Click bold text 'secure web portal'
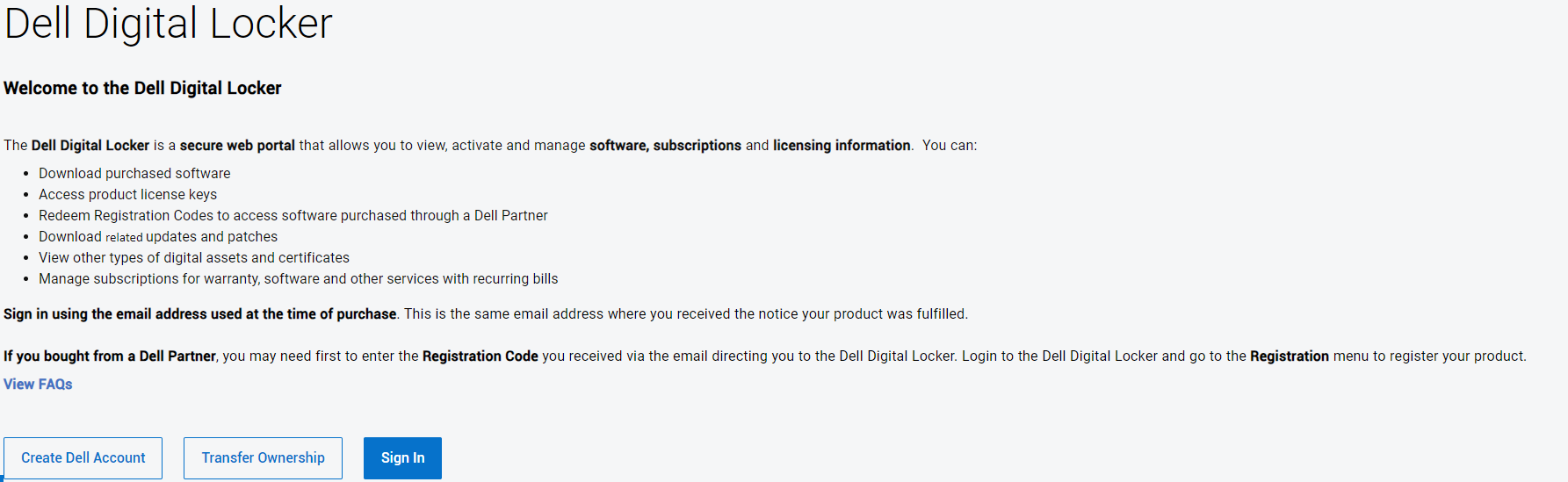 coord(237,145)
